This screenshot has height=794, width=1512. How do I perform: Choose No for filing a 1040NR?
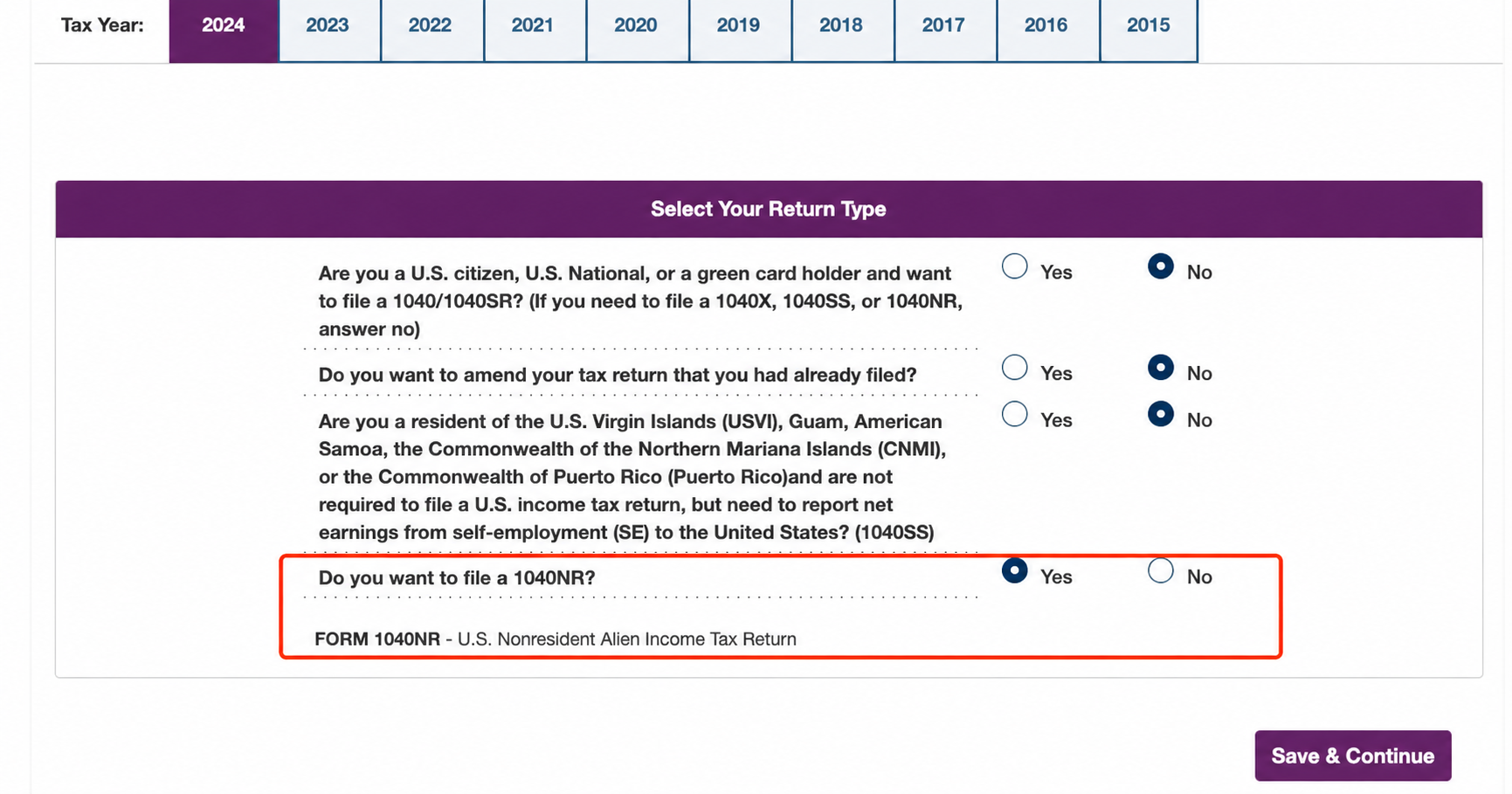[1160, 570]
